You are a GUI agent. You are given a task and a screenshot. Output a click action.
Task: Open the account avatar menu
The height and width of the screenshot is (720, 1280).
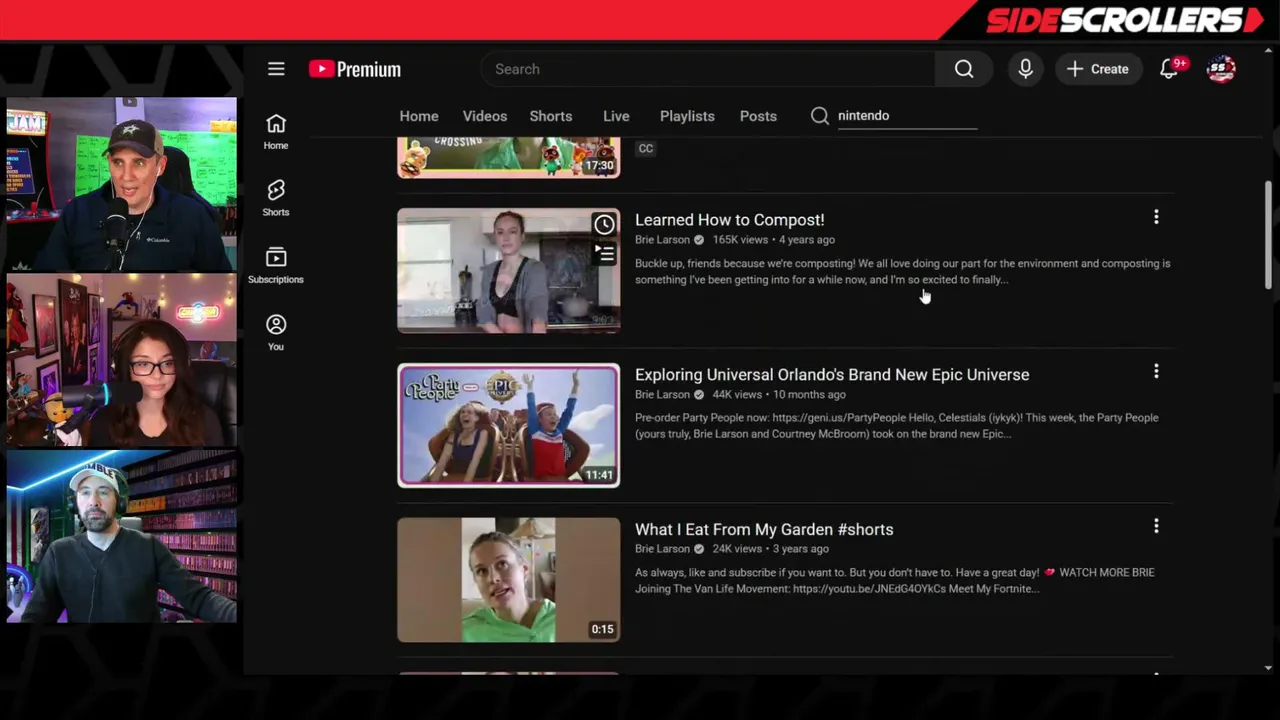[x=1221, y=69]
